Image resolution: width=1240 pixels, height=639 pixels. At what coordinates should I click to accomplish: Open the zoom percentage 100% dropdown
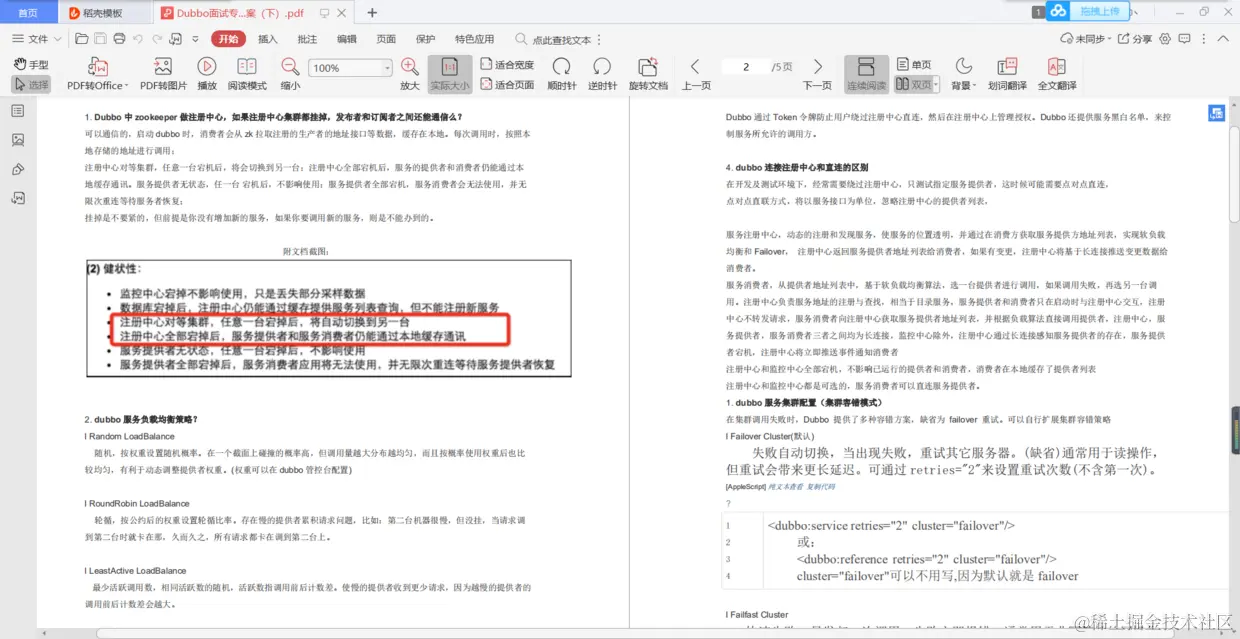click(x=386, y=68)
